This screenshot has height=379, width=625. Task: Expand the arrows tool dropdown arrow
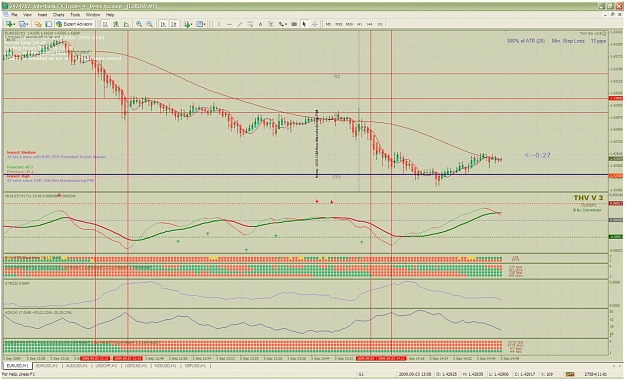286,24
